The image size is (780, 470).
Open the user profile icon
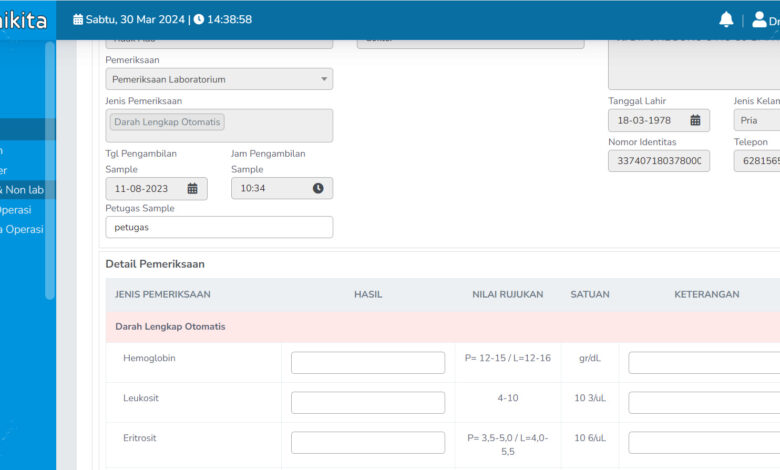pyautogui.click(x=759, y=19)
